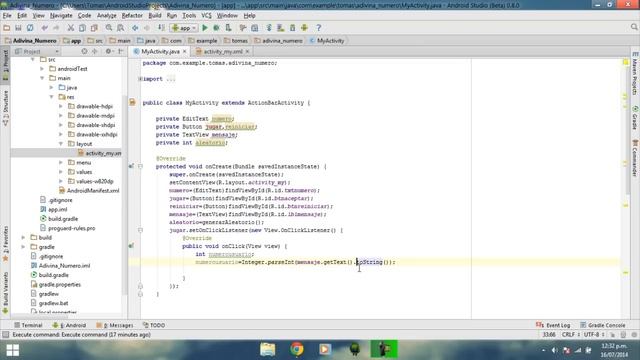Open the Project view selector dropdown
This screenshot has height=360, width=640.
37,51
